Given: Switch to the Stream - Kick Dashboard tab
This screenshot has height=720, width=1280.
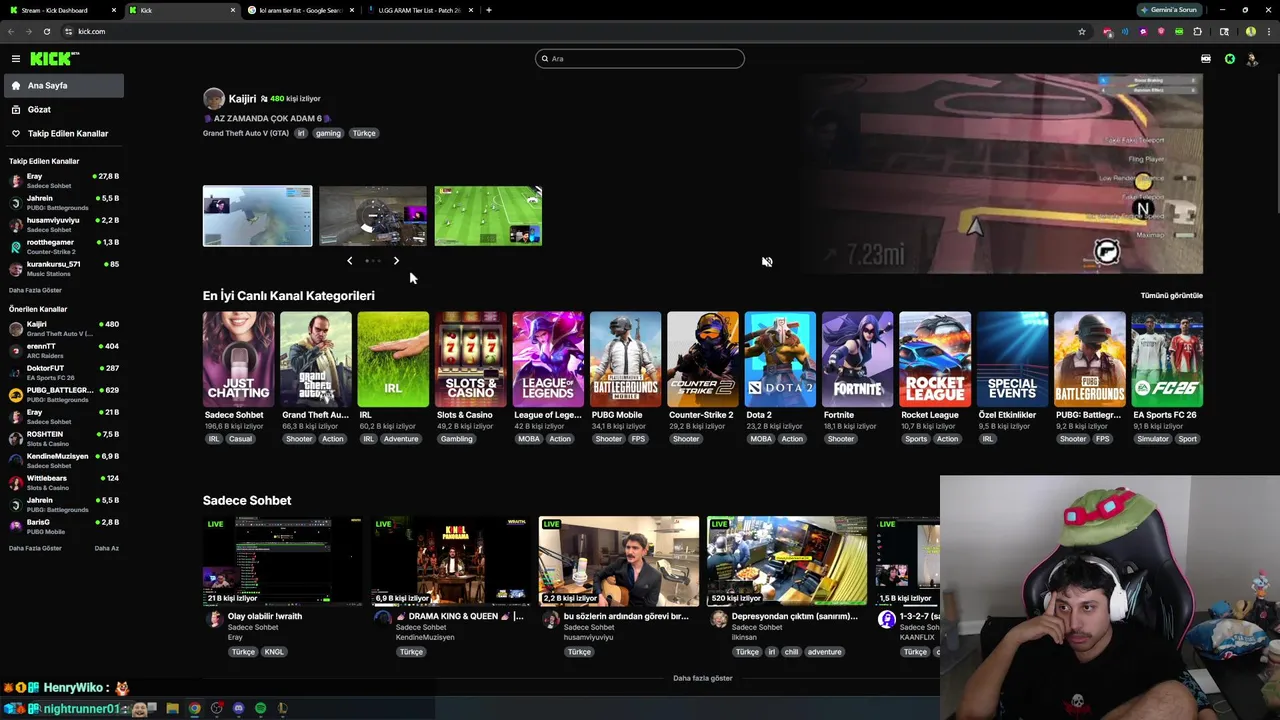Looking at the screenshot, I should click(x=63, y=10).
